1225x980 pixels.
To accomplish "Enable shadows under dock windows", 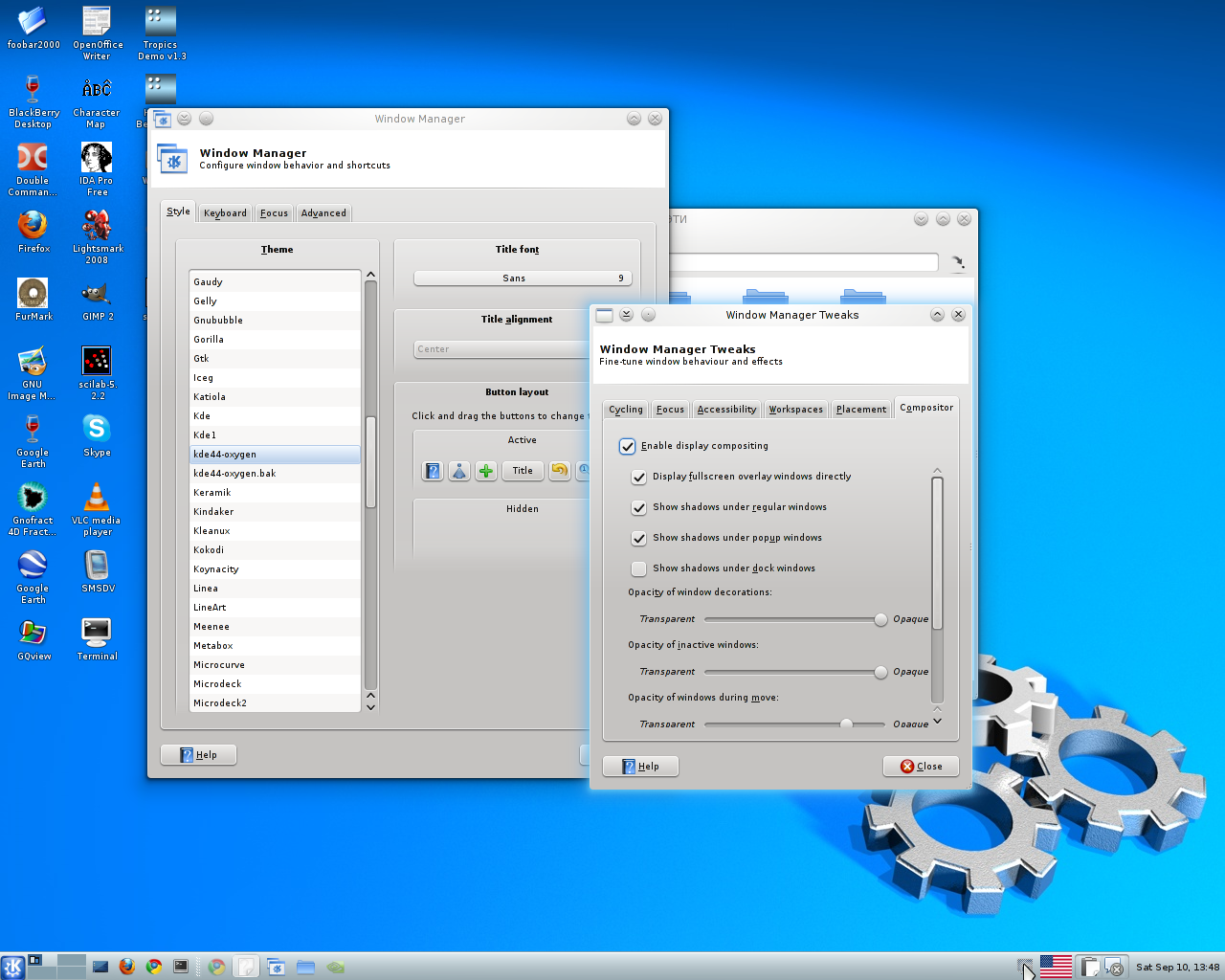I will [x=638, y=568].
